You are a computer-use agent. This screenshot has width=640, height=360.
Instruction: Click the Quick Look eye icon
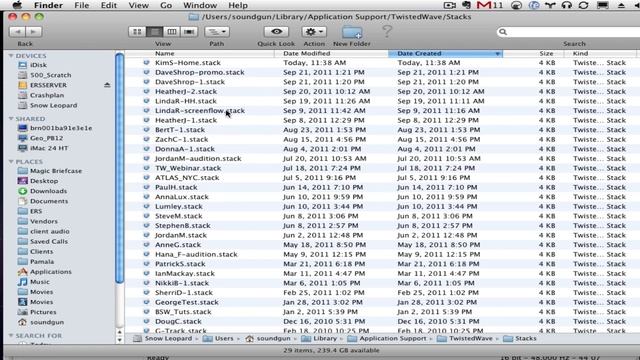tap(276, 31)
